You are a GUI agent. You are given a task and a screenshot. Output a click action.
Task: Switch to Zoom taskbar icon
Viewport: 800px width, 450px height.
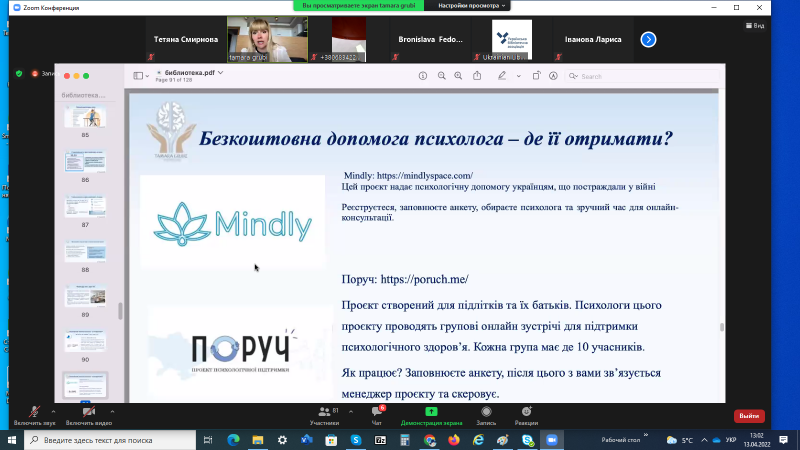[552, 440]
